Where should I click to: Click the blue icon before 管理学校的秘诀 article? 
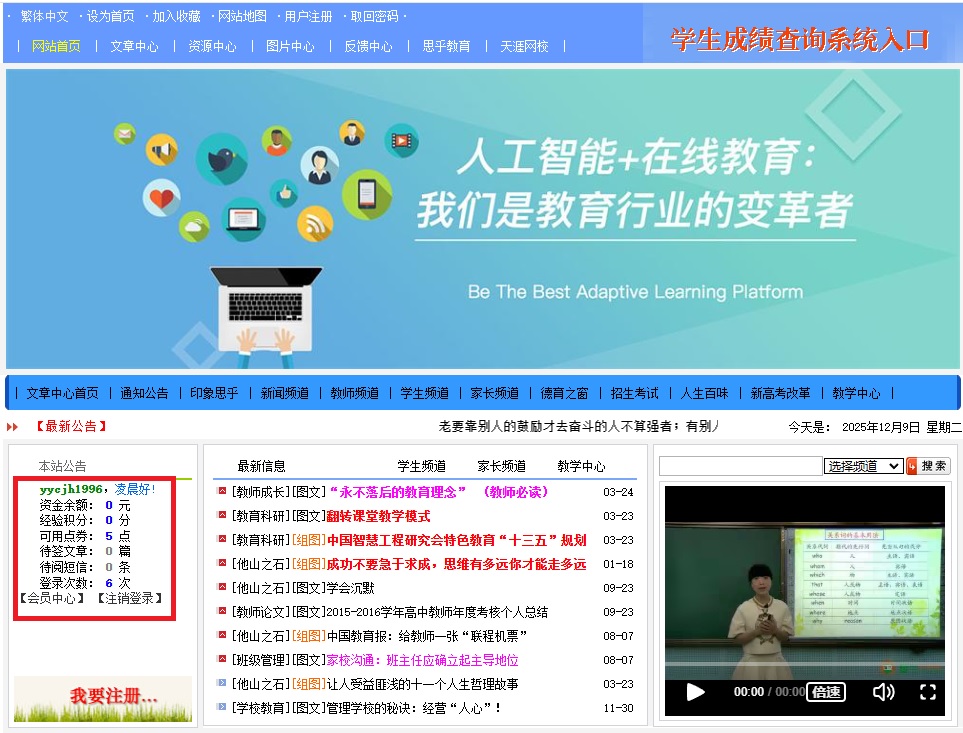(222, 707)
